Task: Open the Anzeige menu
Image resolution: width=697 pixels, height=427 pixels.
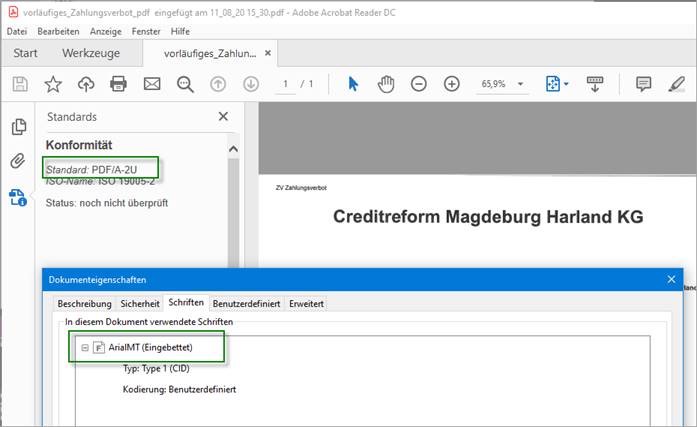Action: point(105,32)
